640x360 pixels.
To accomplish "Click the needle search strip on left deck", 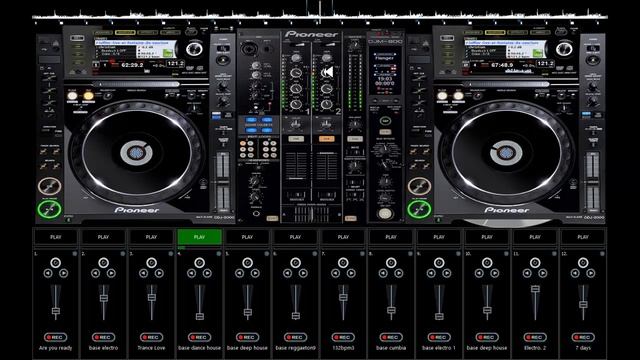I will tap(138, 84).
